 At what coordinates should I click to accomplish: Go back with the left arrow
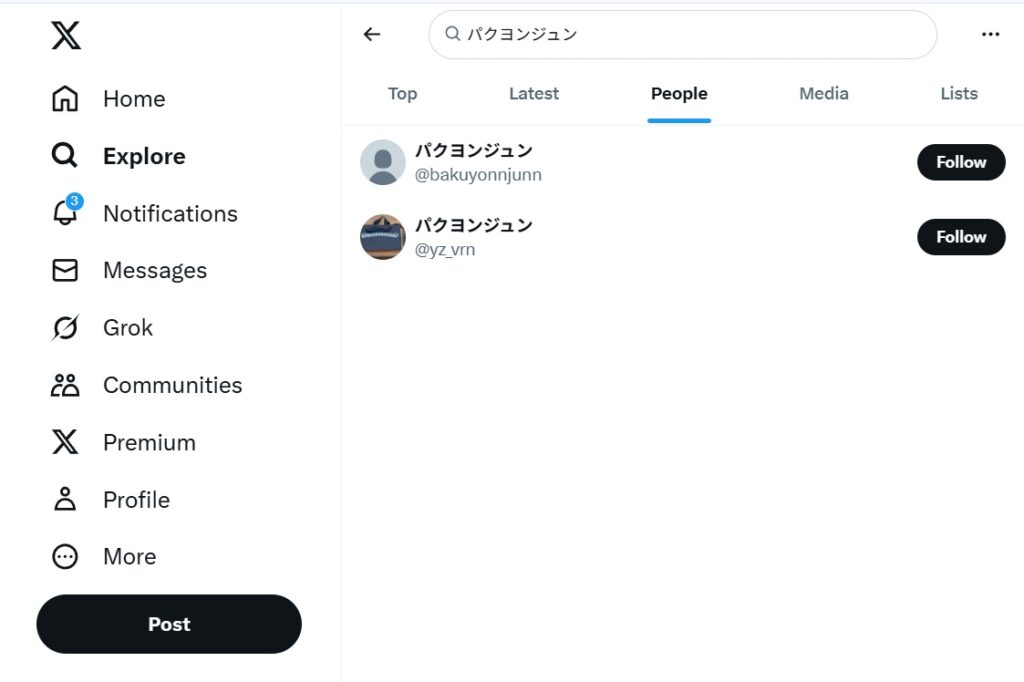coord(372,34)
